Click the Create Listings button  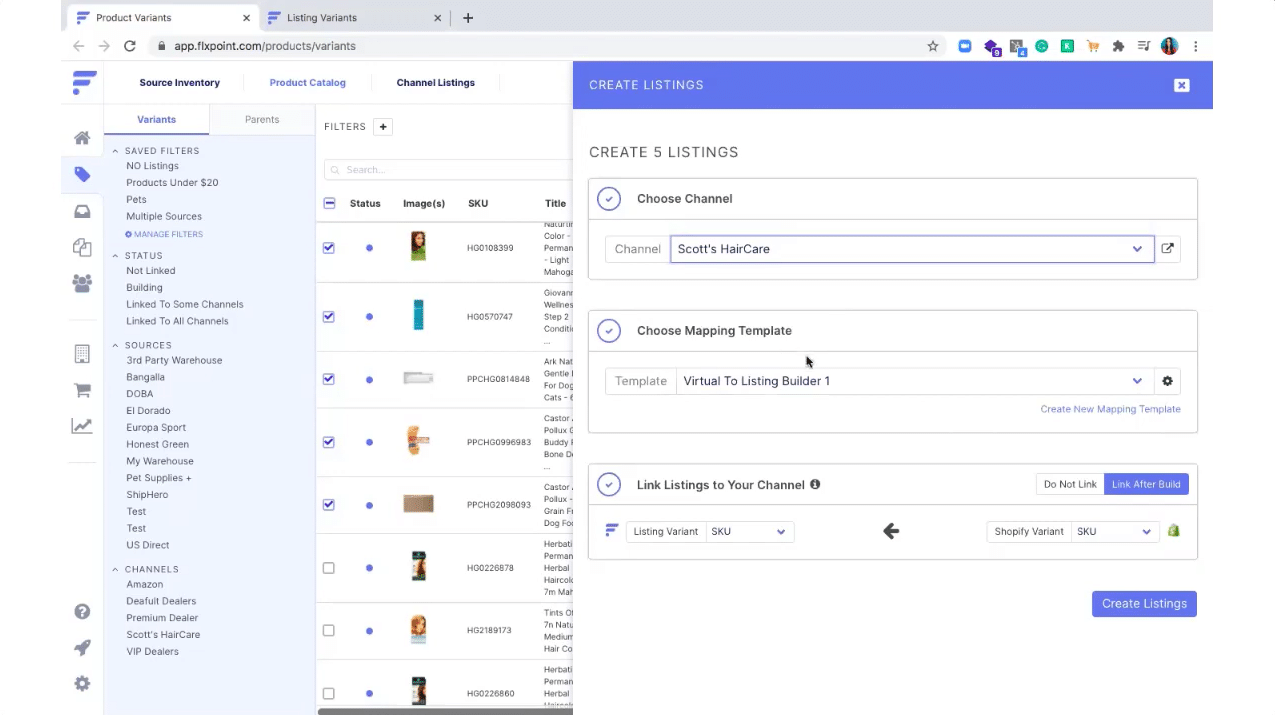coord(1144,604)
